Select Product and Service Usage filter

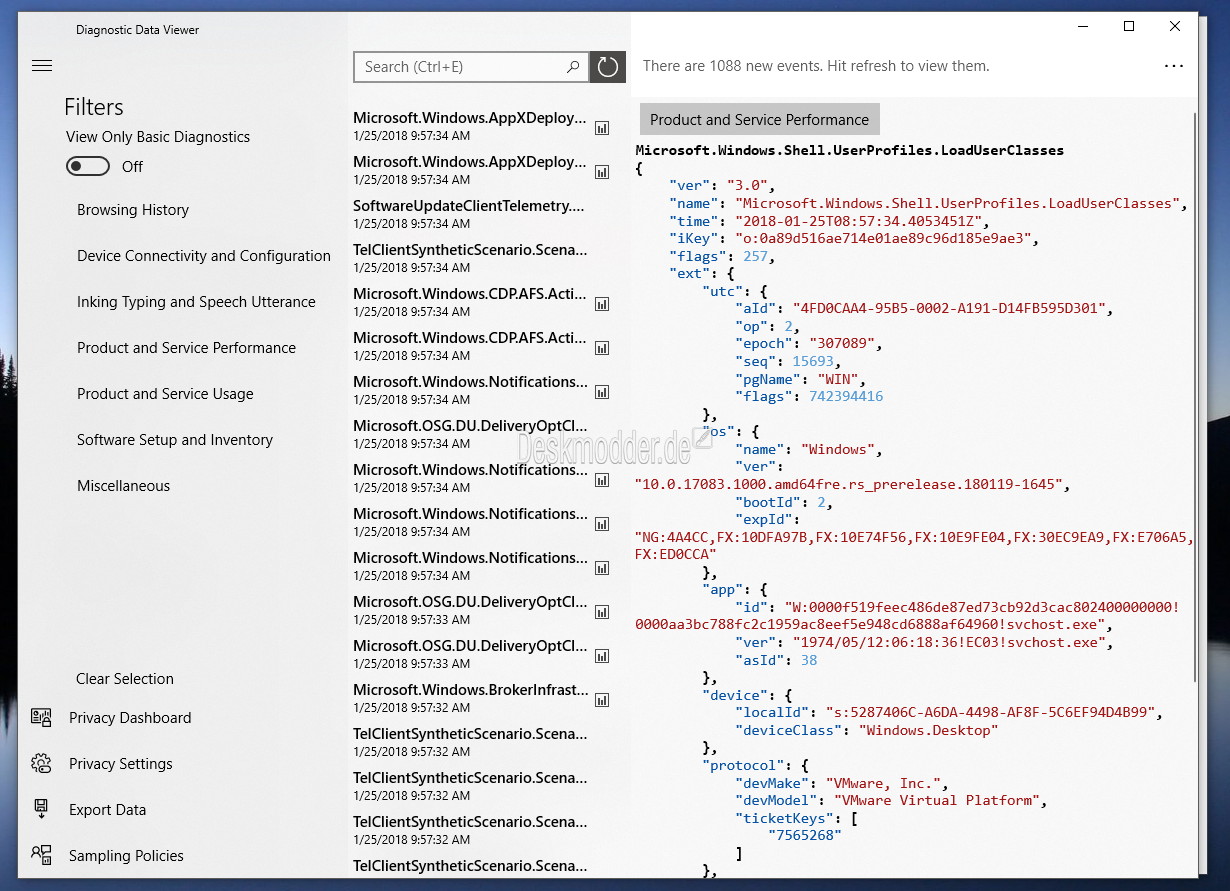pos(165,394)
